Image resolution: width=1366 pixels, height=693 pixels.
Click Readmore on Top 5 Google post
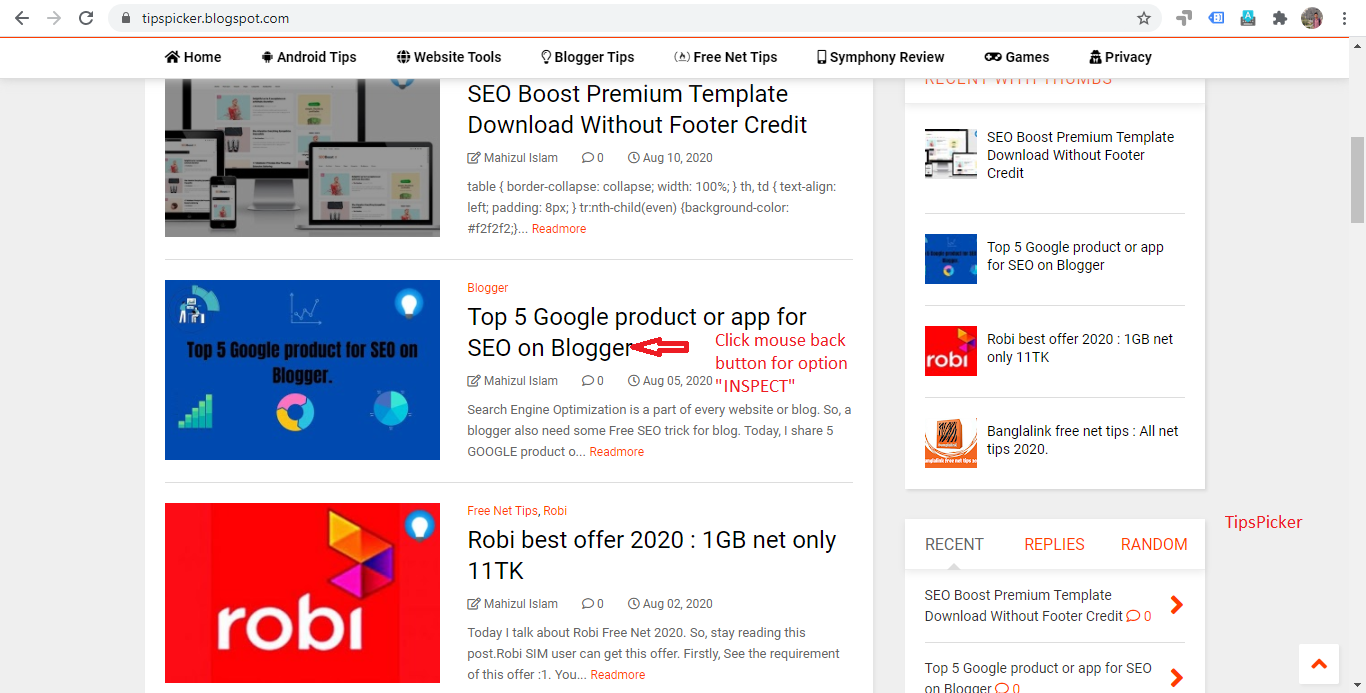click(x=617, y=452)
